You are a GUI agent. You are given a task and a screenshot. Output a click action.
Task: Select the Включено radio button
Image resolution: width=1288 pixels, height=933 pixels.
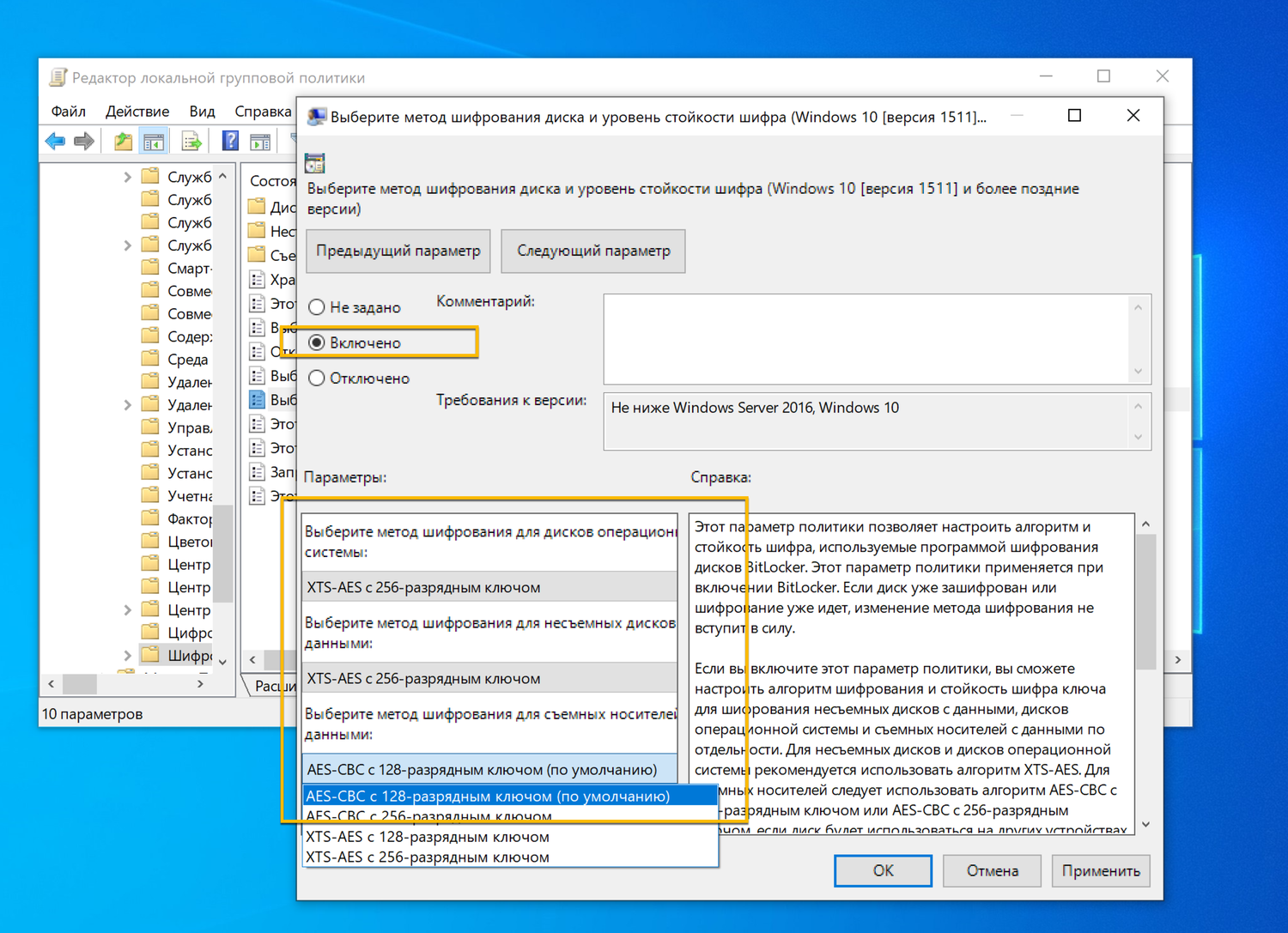point(317,342)
